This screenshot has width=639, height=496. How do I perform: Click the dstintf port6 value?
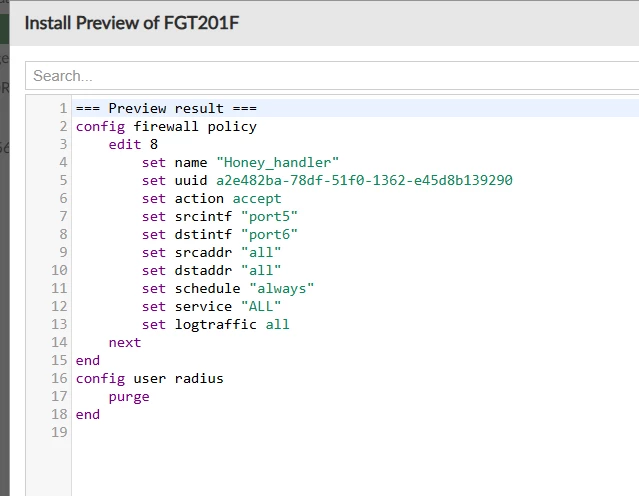click(269, 234)
